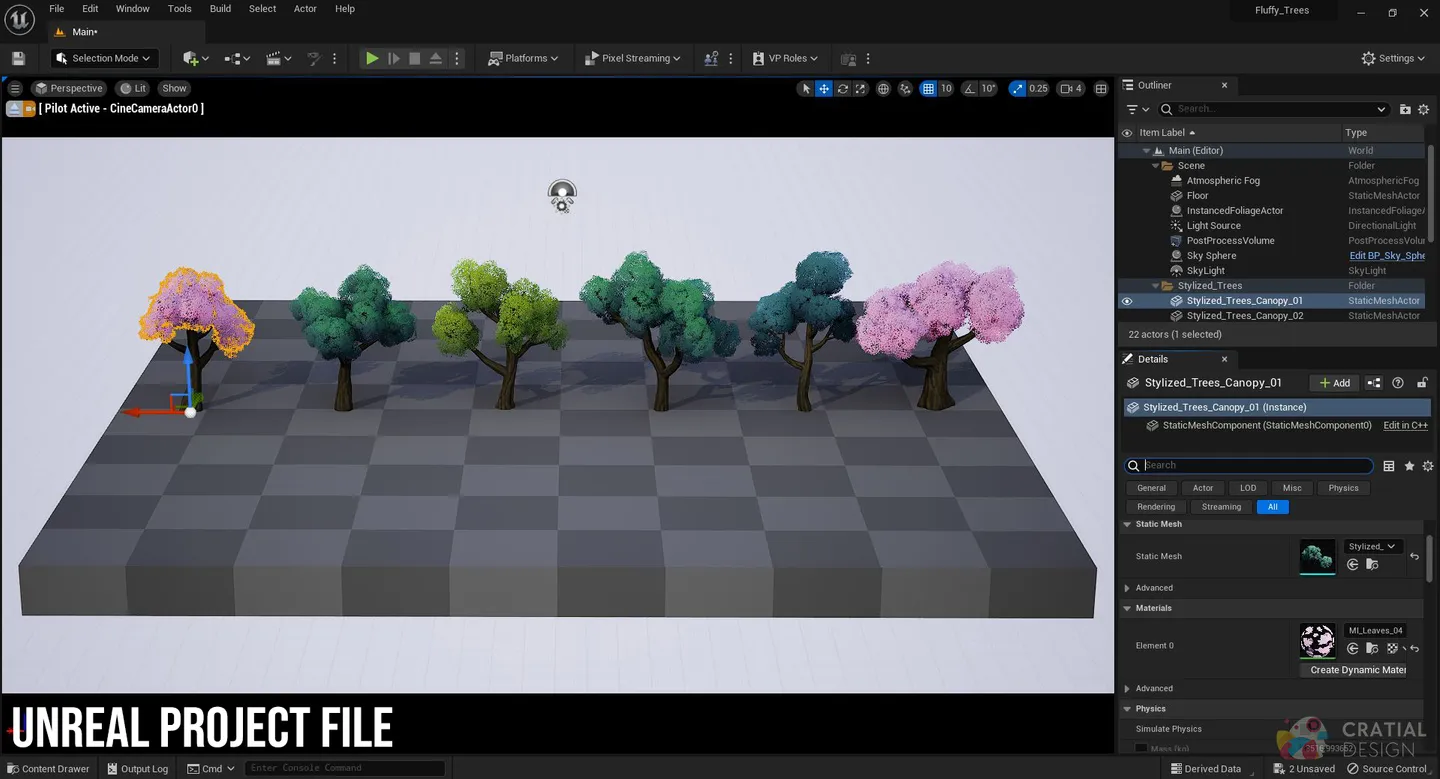The height and width of the screenshot is (779, 1440).
Task: Open the Pixel Streaming dropdown
Action: point(632,58)
